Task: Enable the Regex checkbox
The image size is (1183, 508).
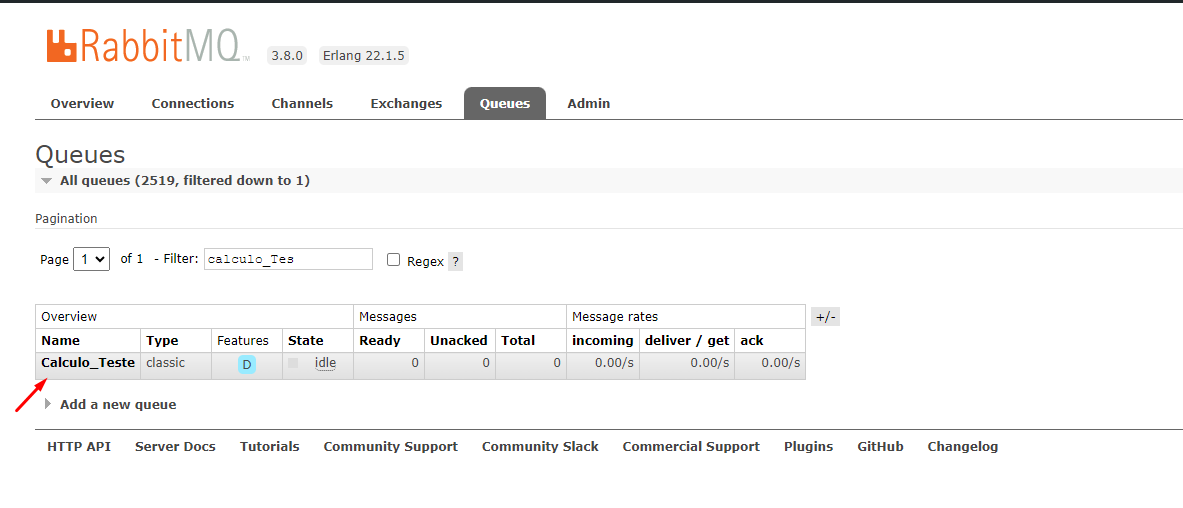Action: pos(393,260)
